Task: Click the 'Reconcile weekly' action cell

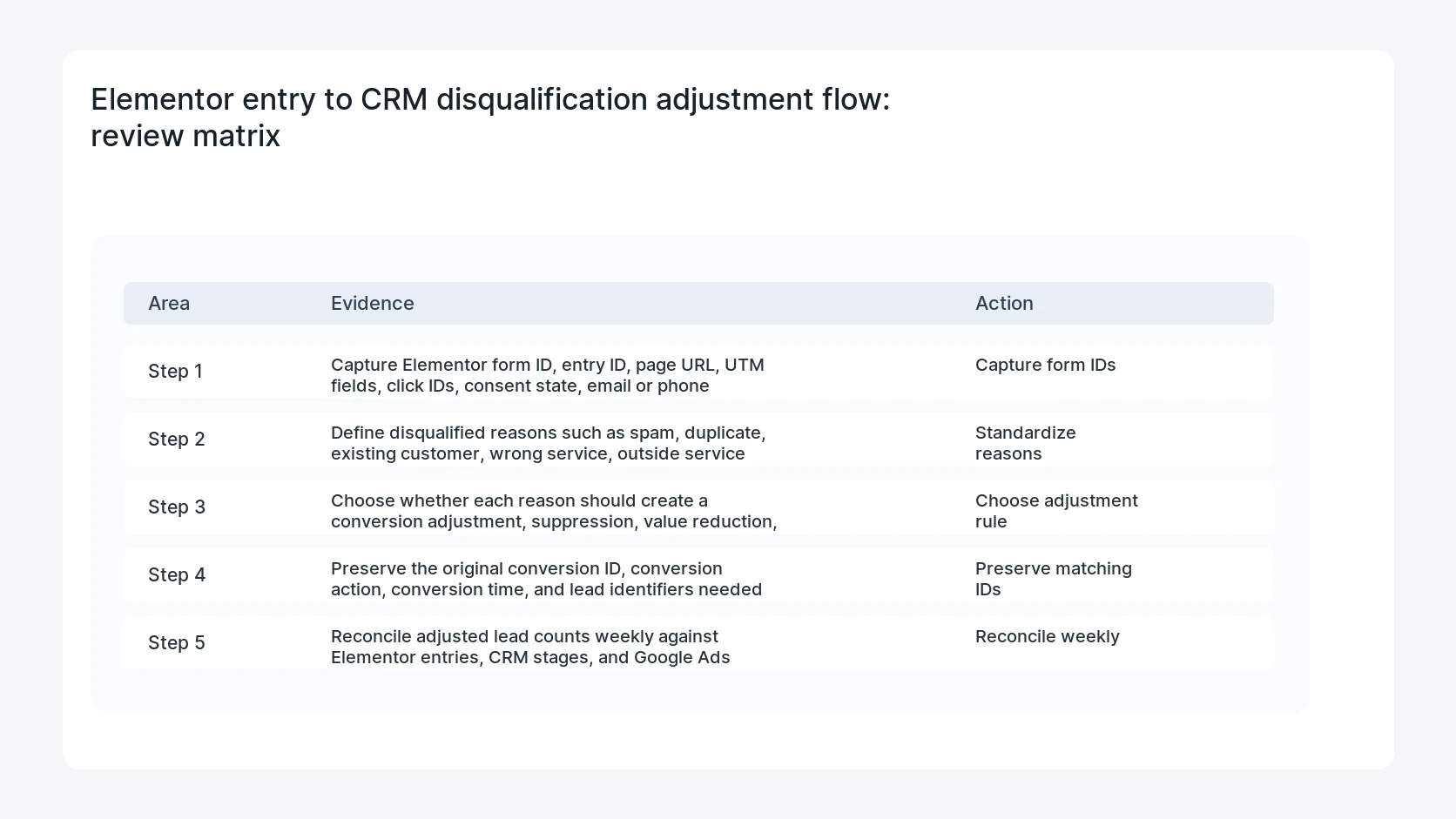Action: [1048, 636]
